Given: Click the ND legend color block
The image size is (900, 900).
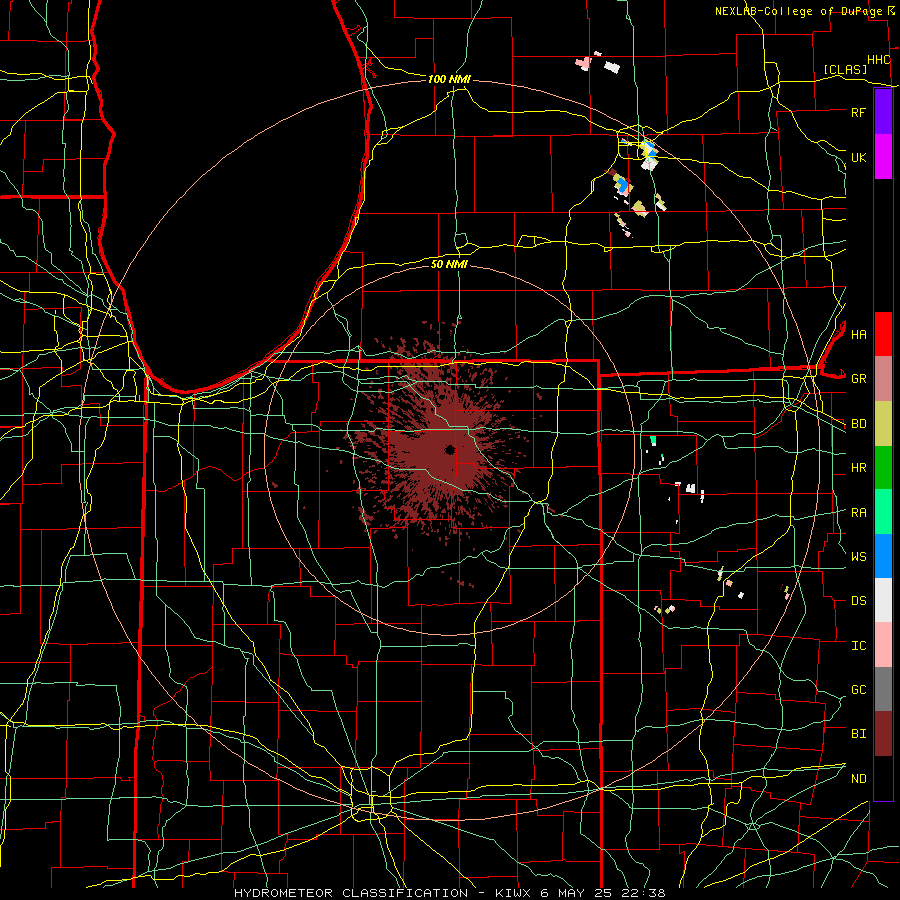Looking at the screenshot, I should pos(883,778).
